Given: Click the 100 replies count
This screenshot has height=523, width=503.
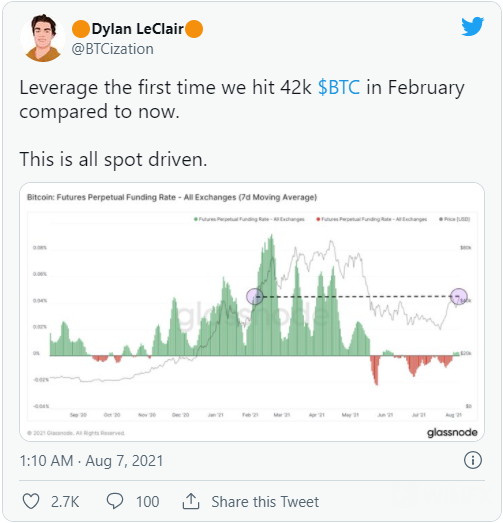Looking at the screenshot, I should [147, 502].
